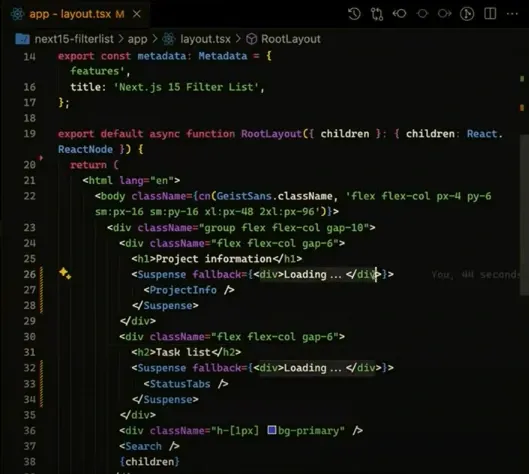Click line number 30 in the gutter
The height and width of the screenshot is (474, 529).
pyautogui.click(x=30, y=337)
